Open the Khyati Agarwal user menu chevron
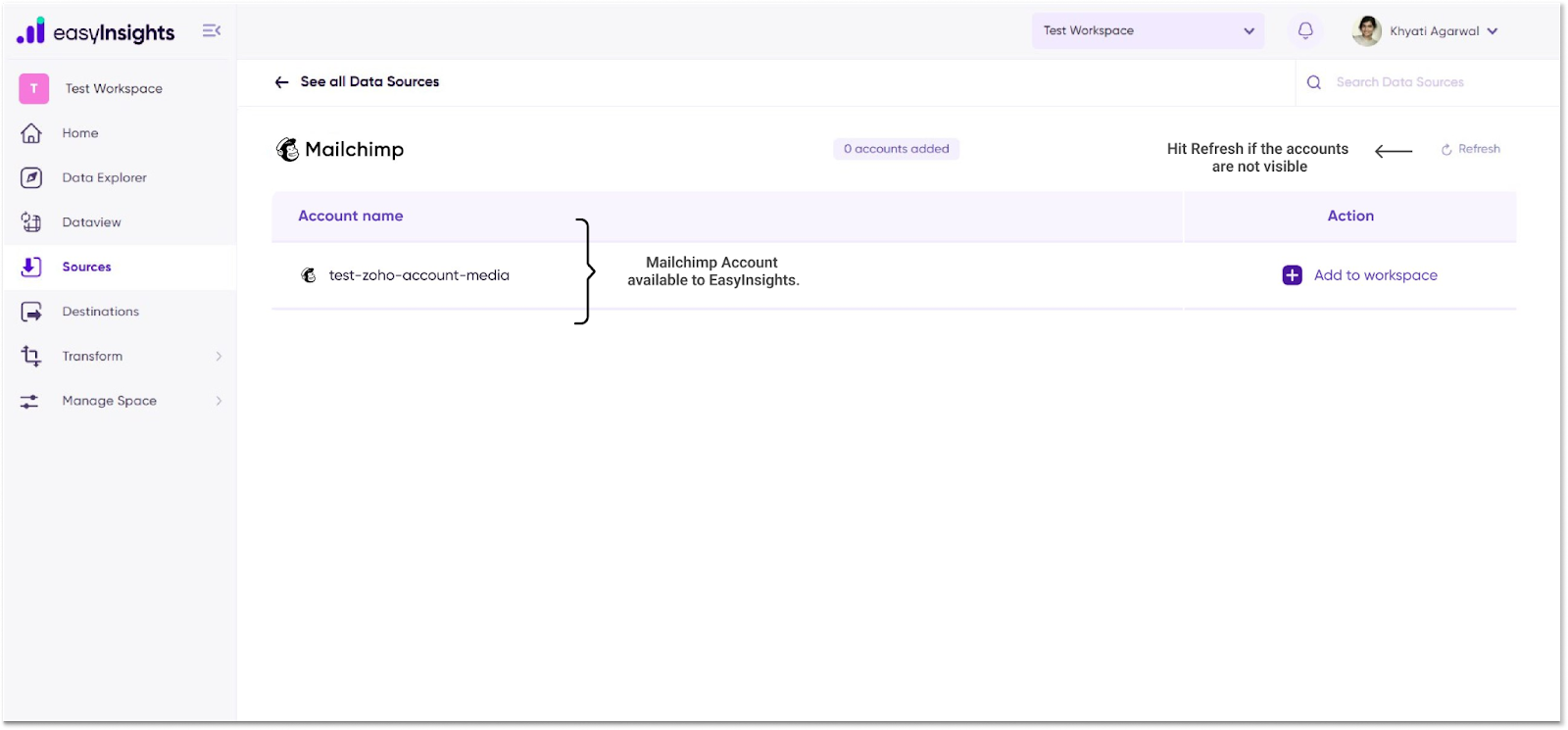This screenshot has height=730, width=1568. [1493, 31]
